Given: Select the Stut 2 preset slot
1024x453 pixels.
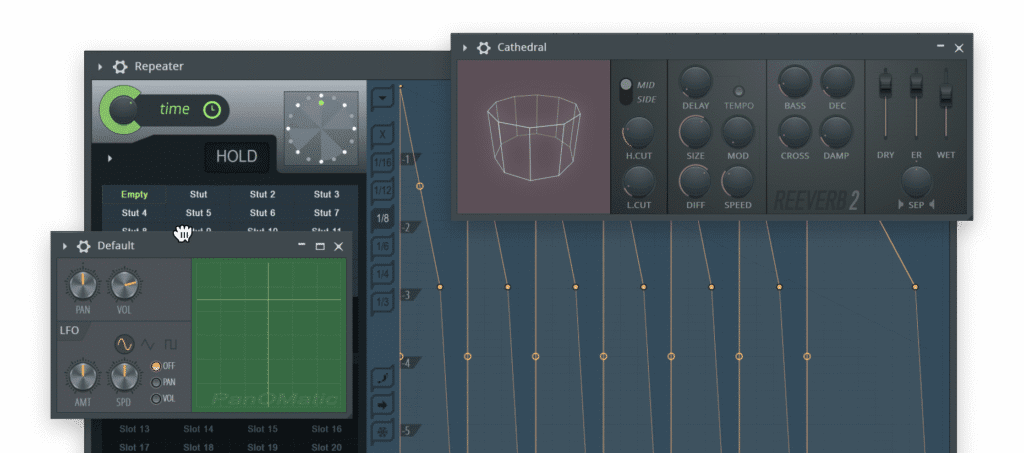Looking at the screenshot, I should [262, 195].
